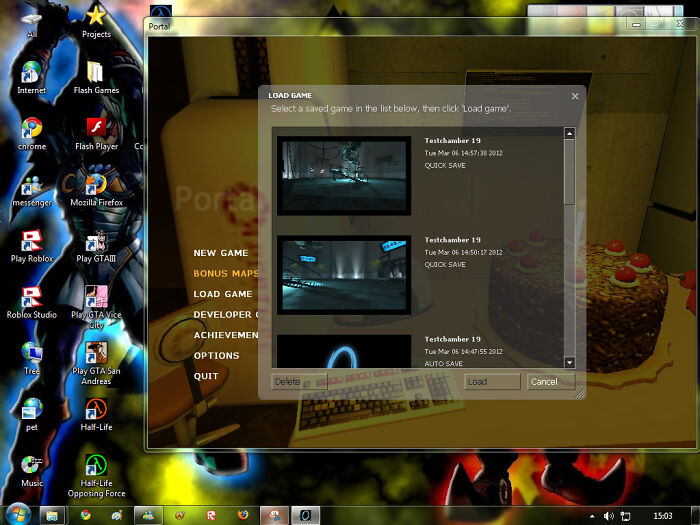Open the Internet desktop shortcut
700x525 pixels.
[x=32, y=78]
